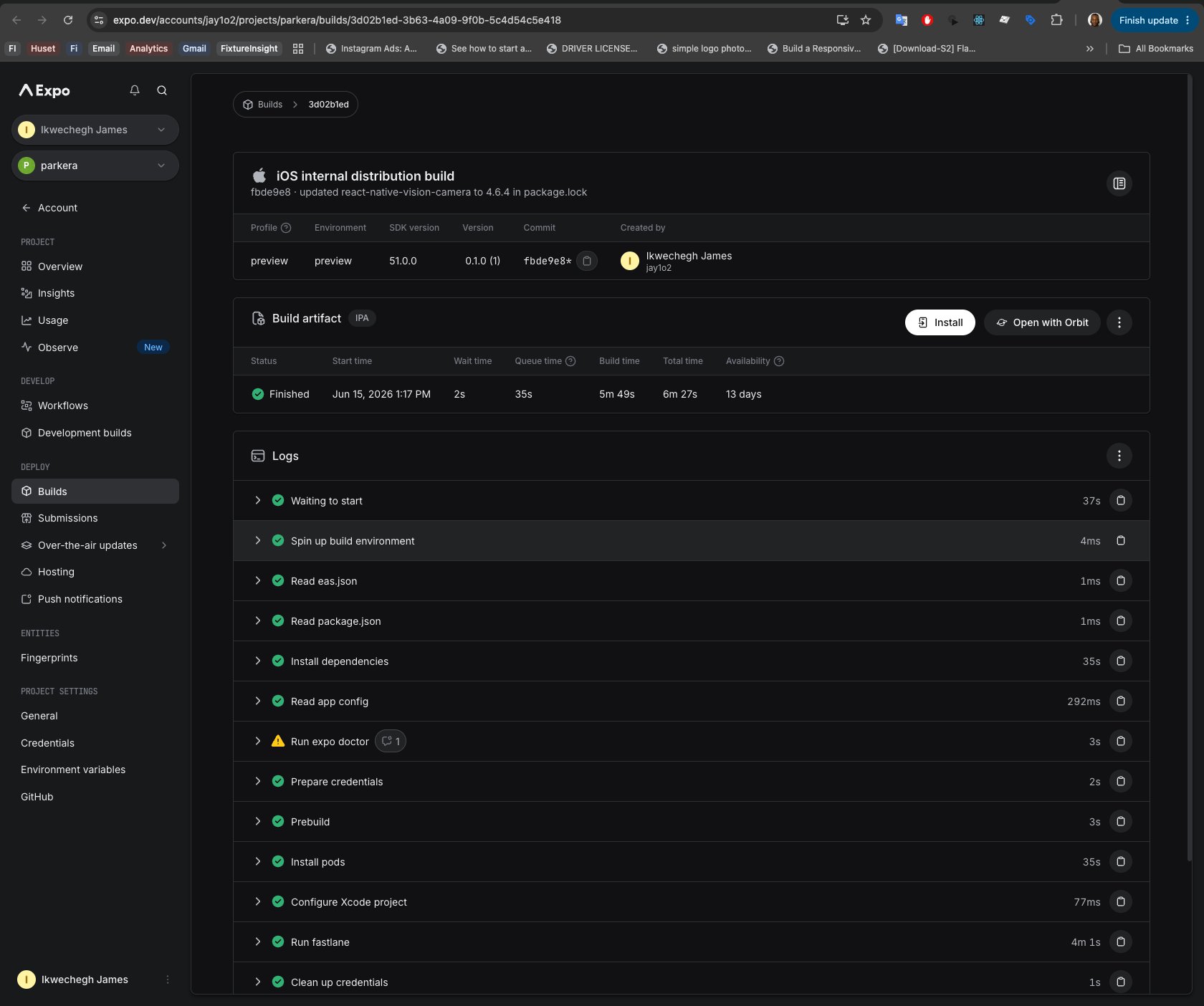Open the Gmail bookmark
Screen dimensions: 1204x1006
point(194,49)
